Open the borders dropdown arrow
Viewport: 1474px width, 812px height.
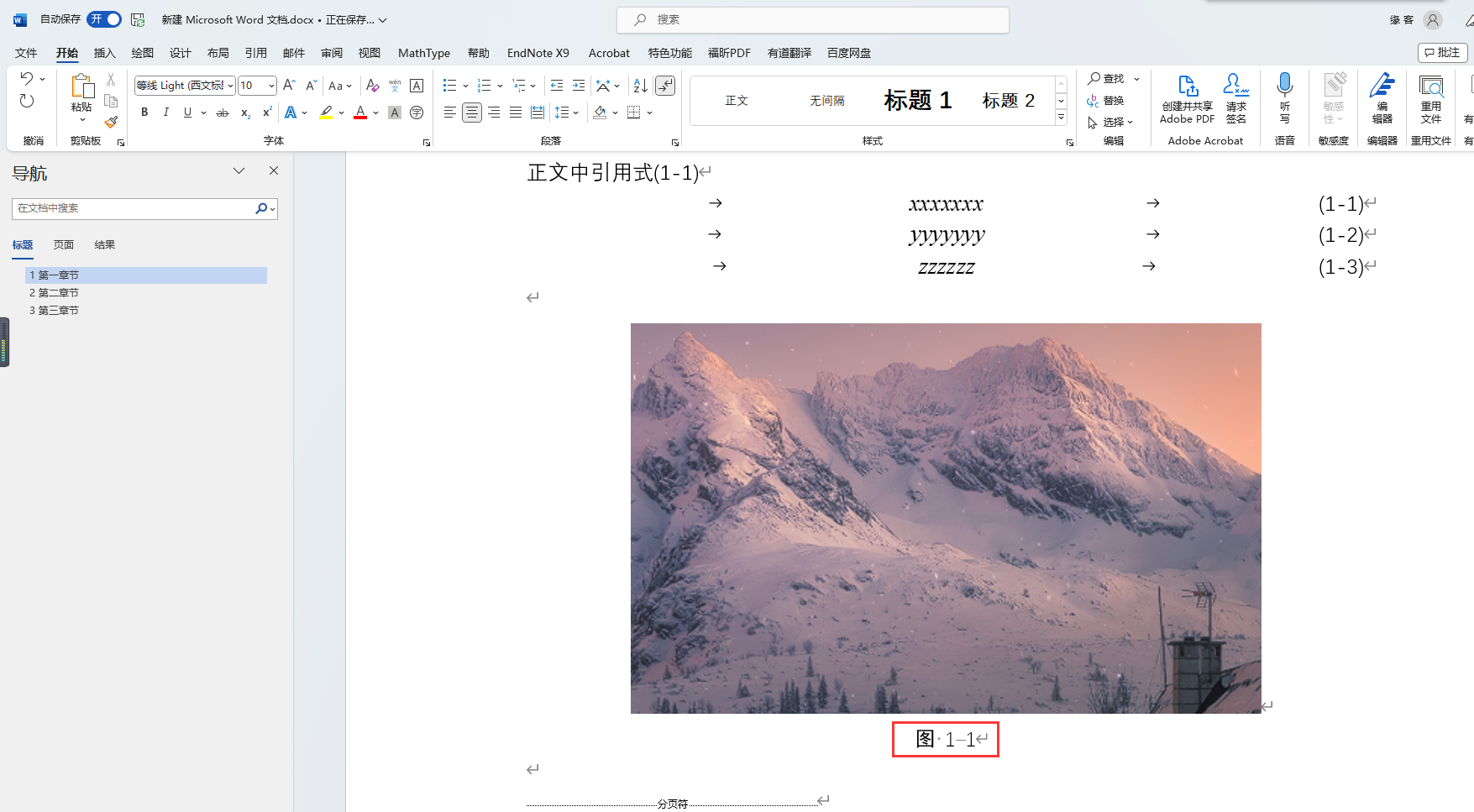pyautogui.click(x=650, y=113)
